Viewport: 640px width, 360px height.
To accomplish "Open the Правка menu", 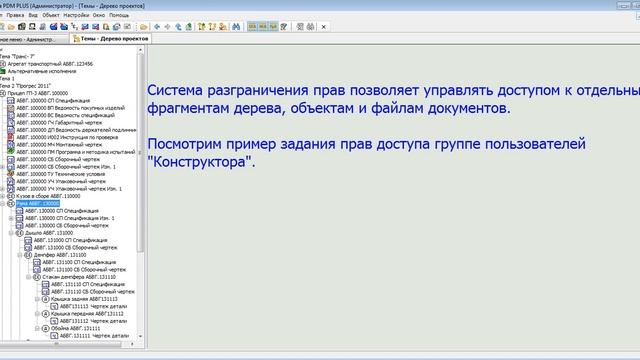I will (15, 15).
